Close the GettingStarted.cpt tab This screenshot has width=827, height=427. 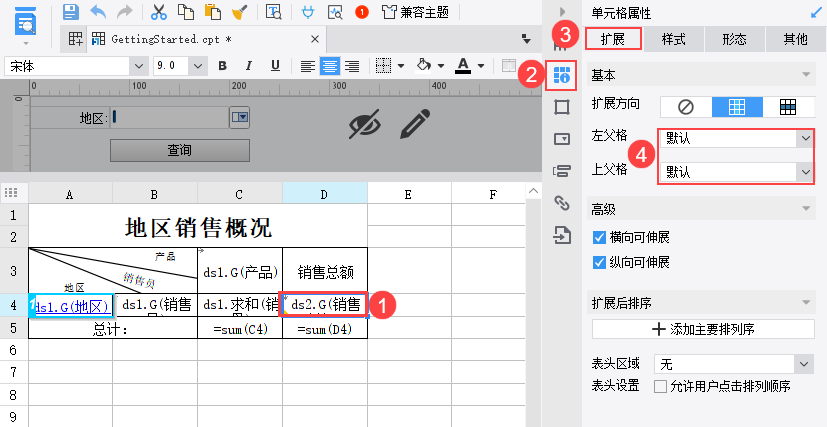tap(315, 39)
